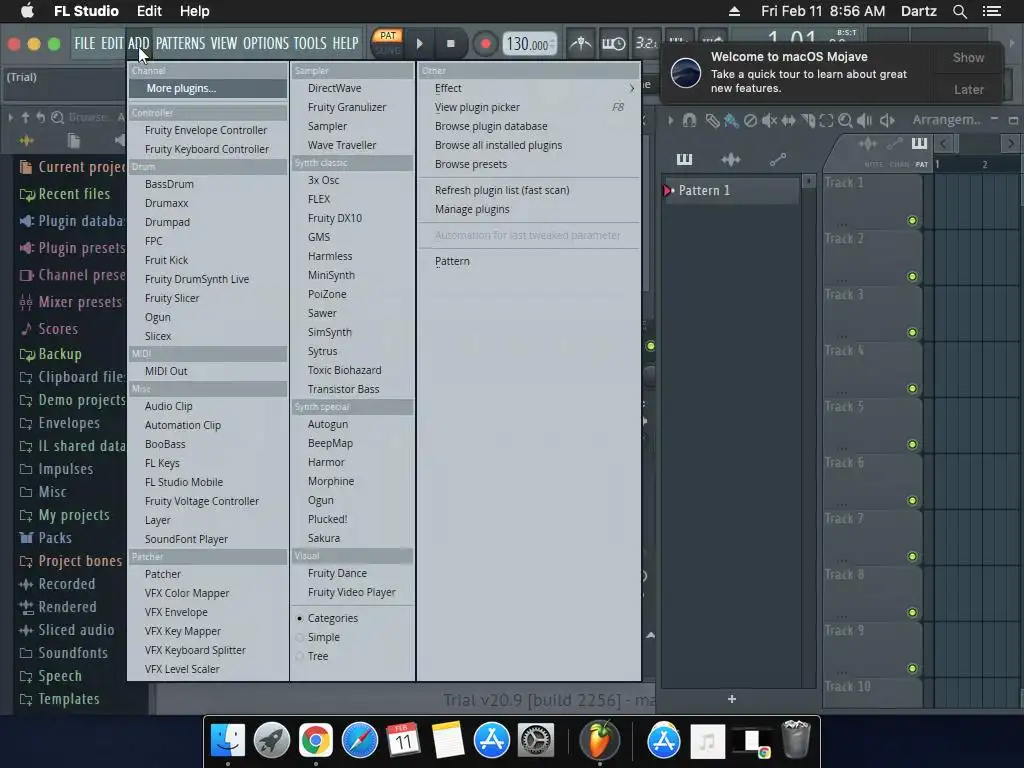The height and width of the screenshot is (768, 1024).
Task: Choose More plugins... menu entry
Action: coord(208,88)
